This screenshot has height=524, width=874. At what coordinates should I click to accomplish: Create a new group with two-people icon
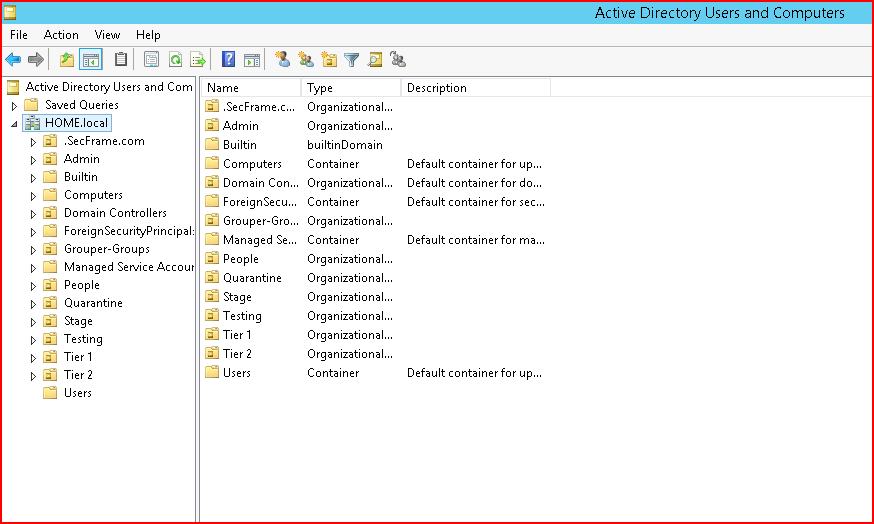306,59
